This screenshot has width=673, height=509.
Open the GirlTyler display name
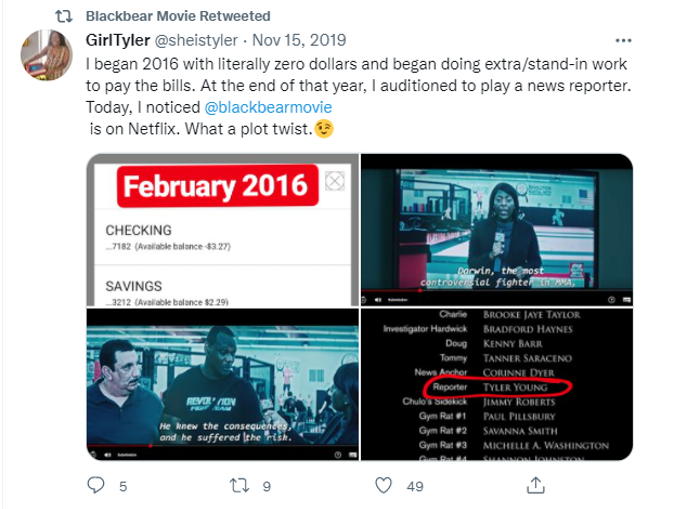(x=118, y=40)
